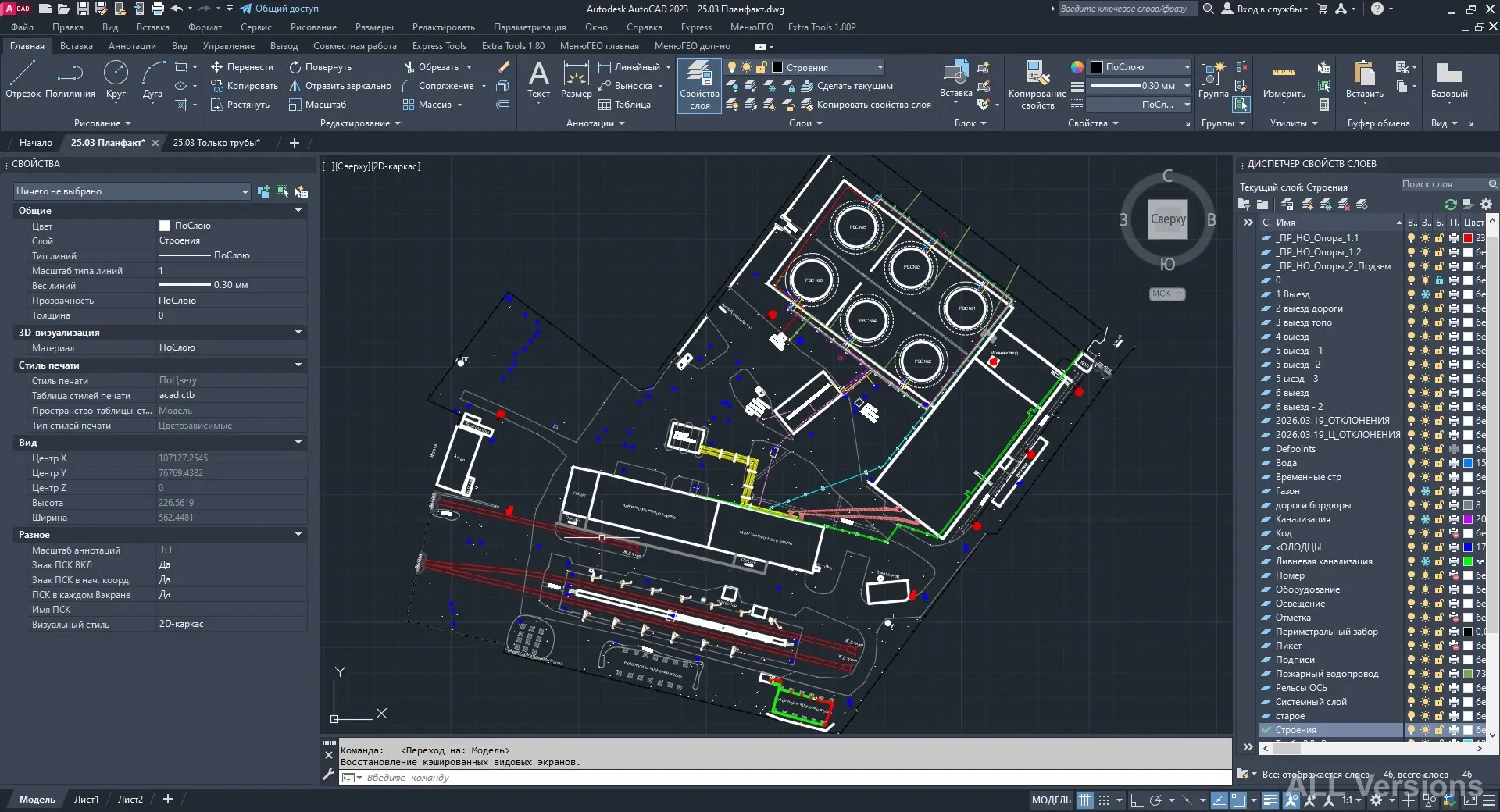Viewport: 1500px width, 812px height.
Task: Click the Измерить measure tool
Action: point(1284,80)
